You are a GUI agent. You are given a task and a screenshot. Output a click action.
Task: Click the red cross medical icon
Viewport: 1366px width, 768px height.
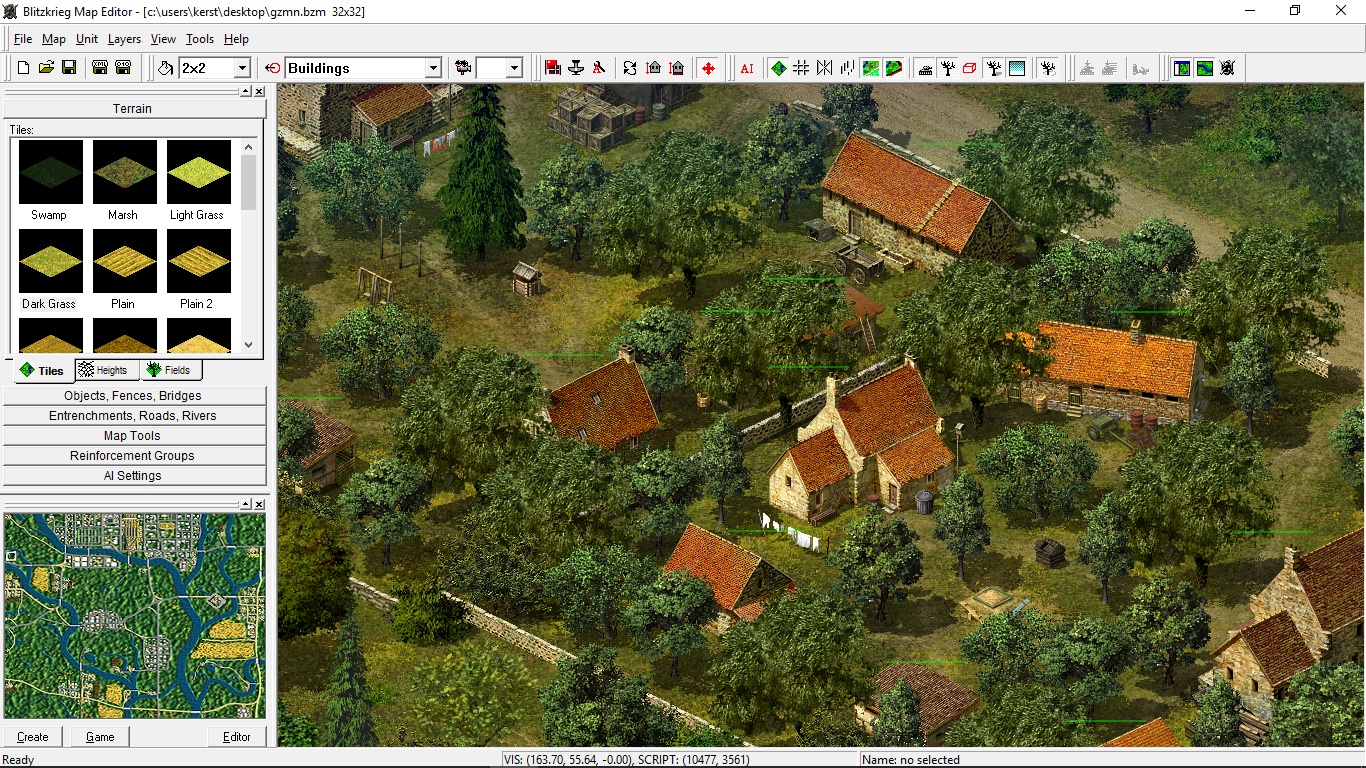click(708, 68)
